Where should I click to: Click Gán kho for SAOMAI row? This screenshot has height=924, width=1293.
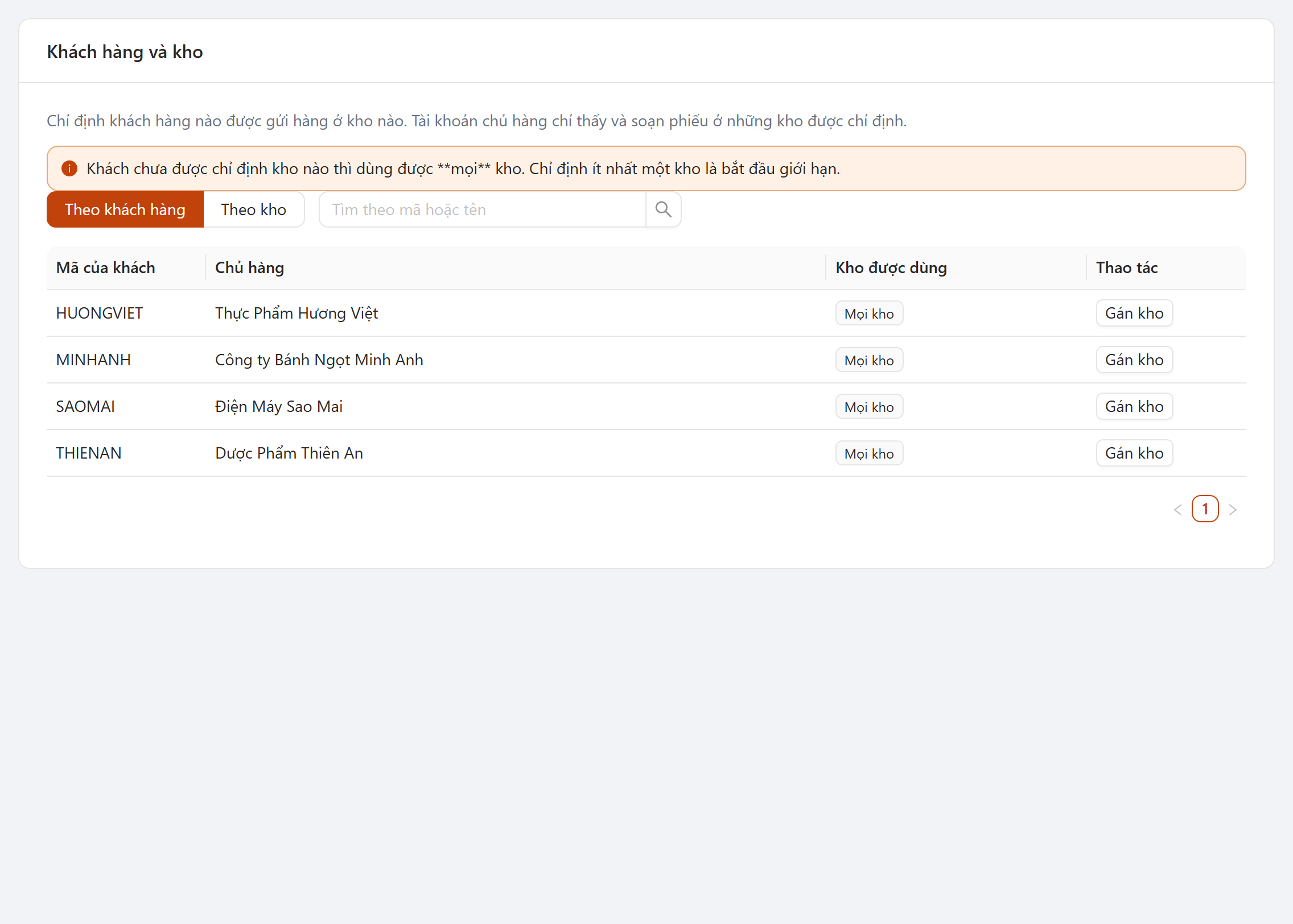(1134, 406)
